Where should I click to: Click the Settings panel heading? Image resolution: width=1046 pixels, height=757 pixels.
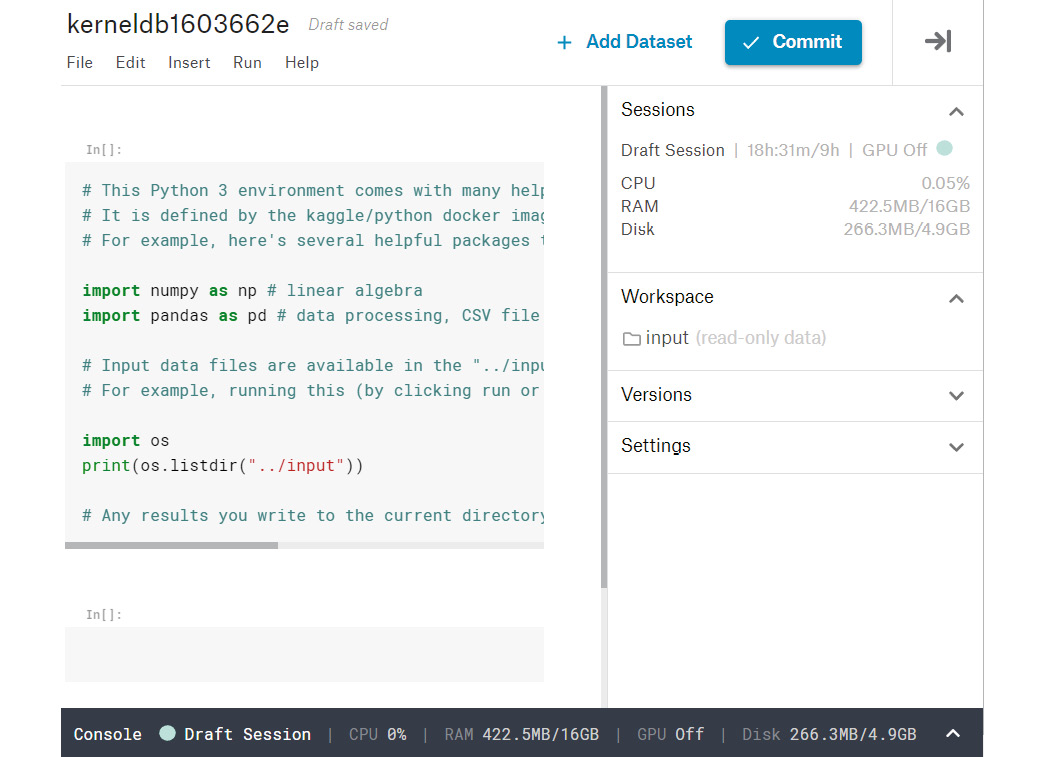tap(656, 446)
